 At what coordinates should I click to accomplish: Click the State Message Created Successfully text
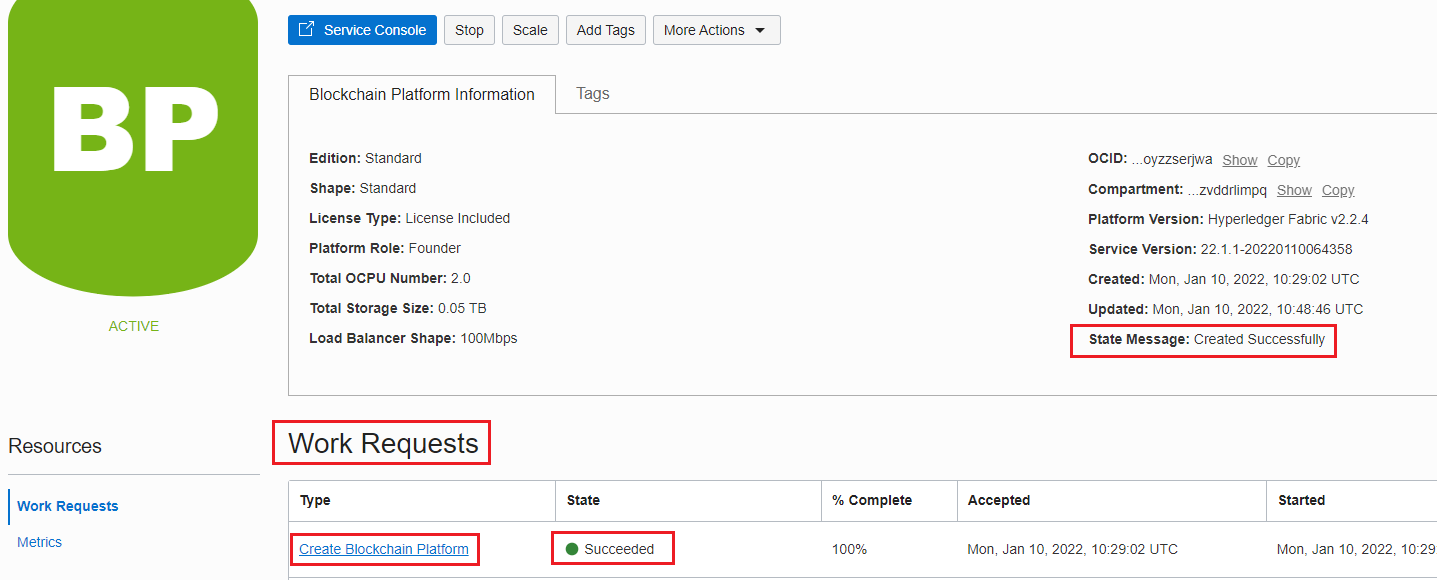1207,339
